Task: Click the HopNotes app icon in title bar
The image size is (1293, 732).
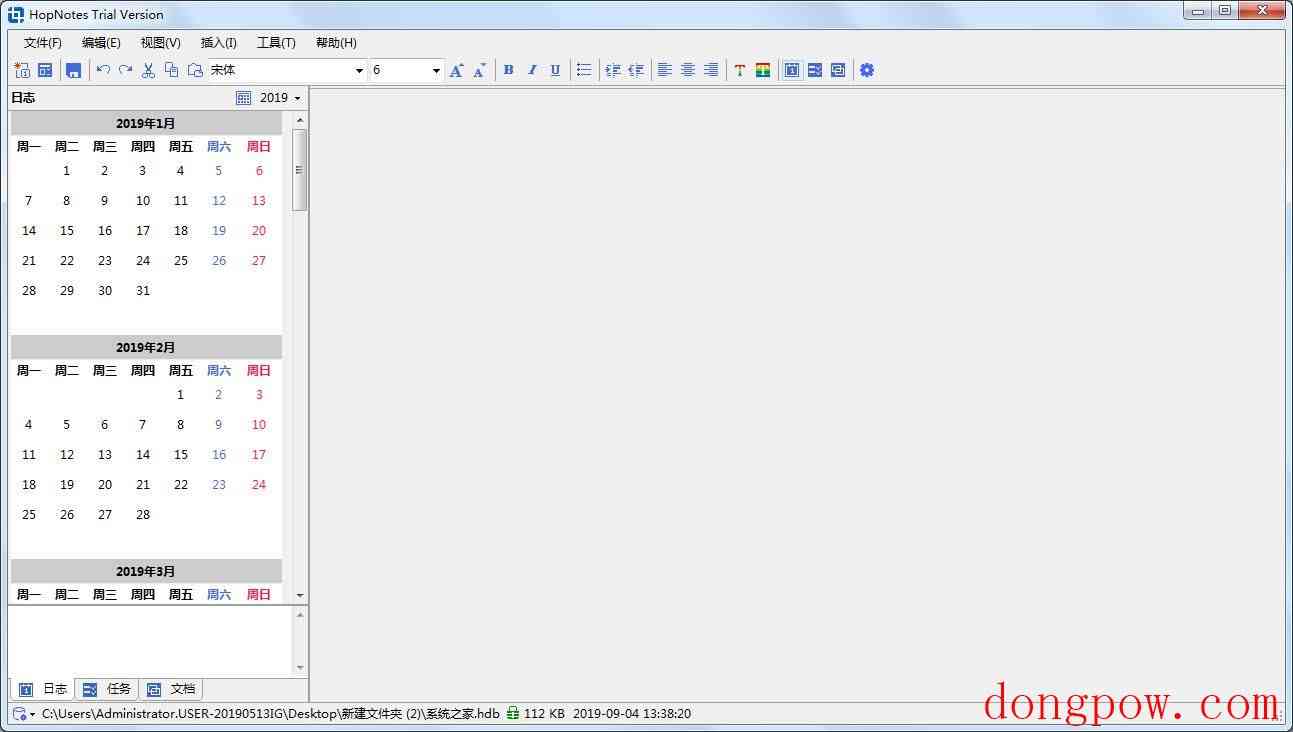Action: point(16,14)
